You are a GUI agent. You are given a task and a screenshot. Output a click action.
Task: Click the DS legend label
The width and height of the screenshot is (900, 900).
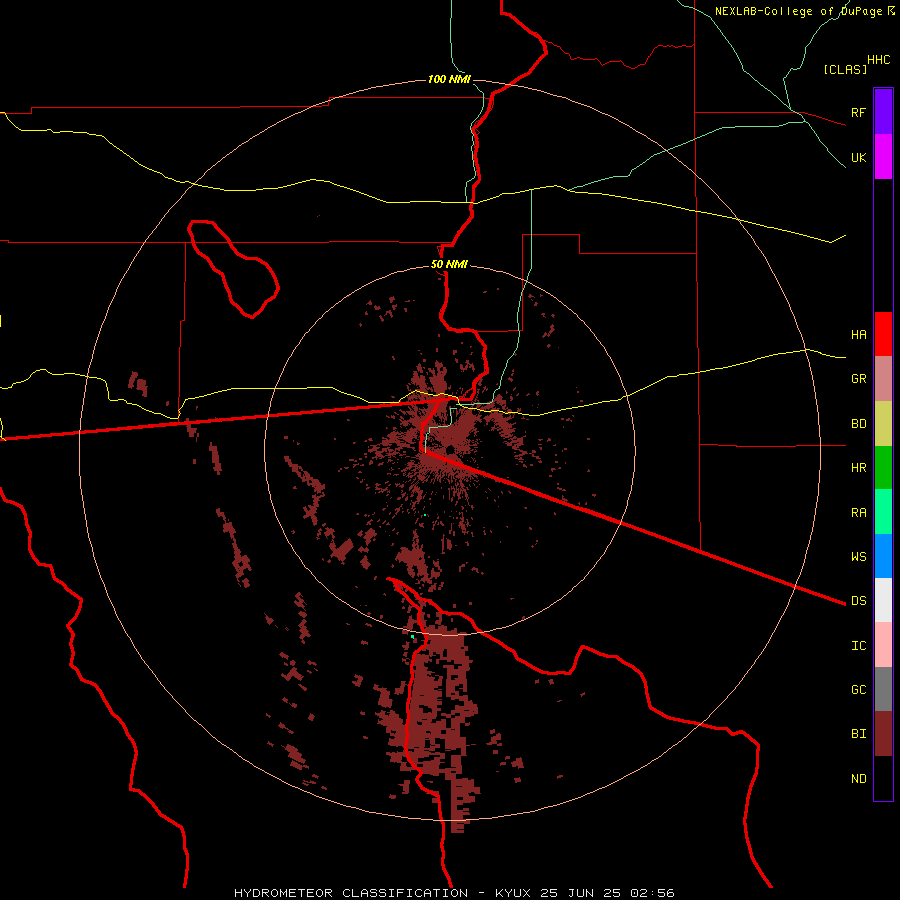coord(859,600)
